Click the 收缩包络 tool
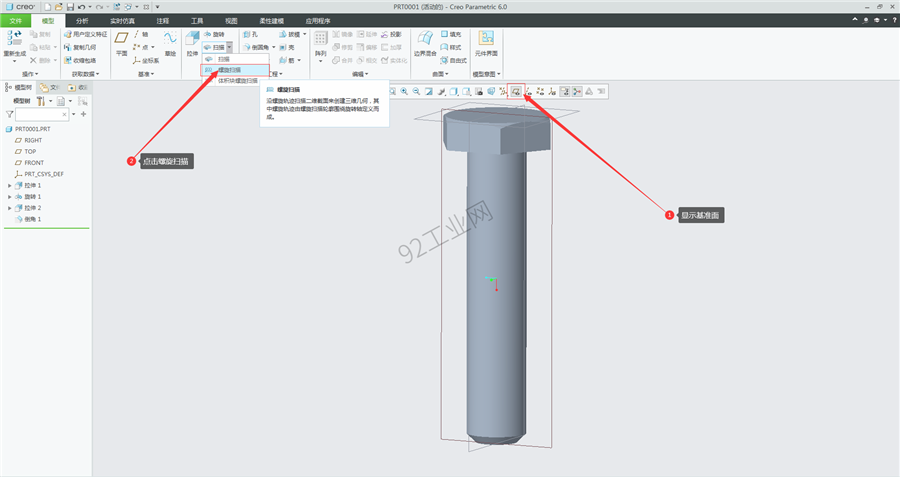This screenshot has width=900, height=477. [80, 60]
